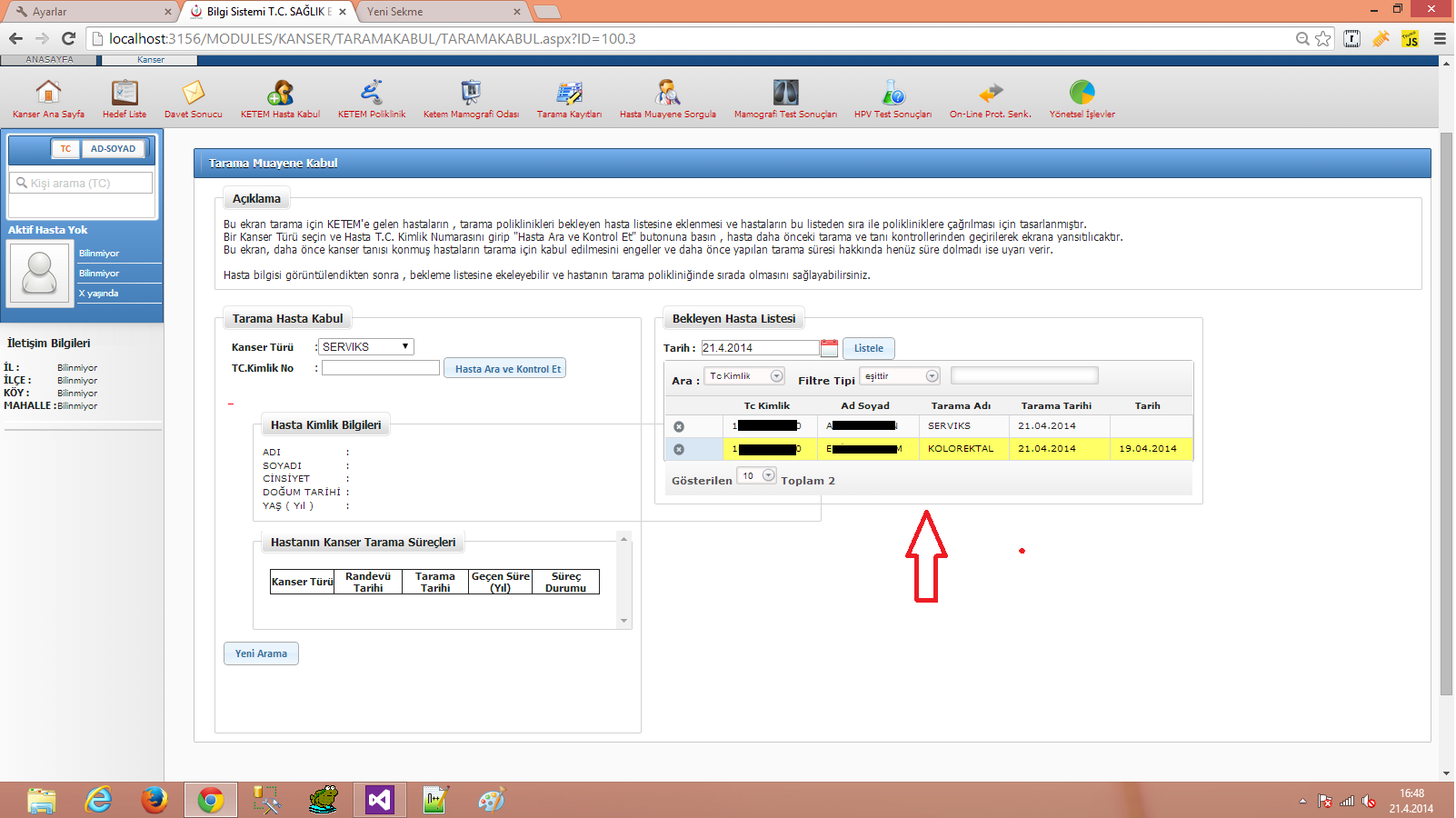Open Davet Sonucu envelope icon

193,92
